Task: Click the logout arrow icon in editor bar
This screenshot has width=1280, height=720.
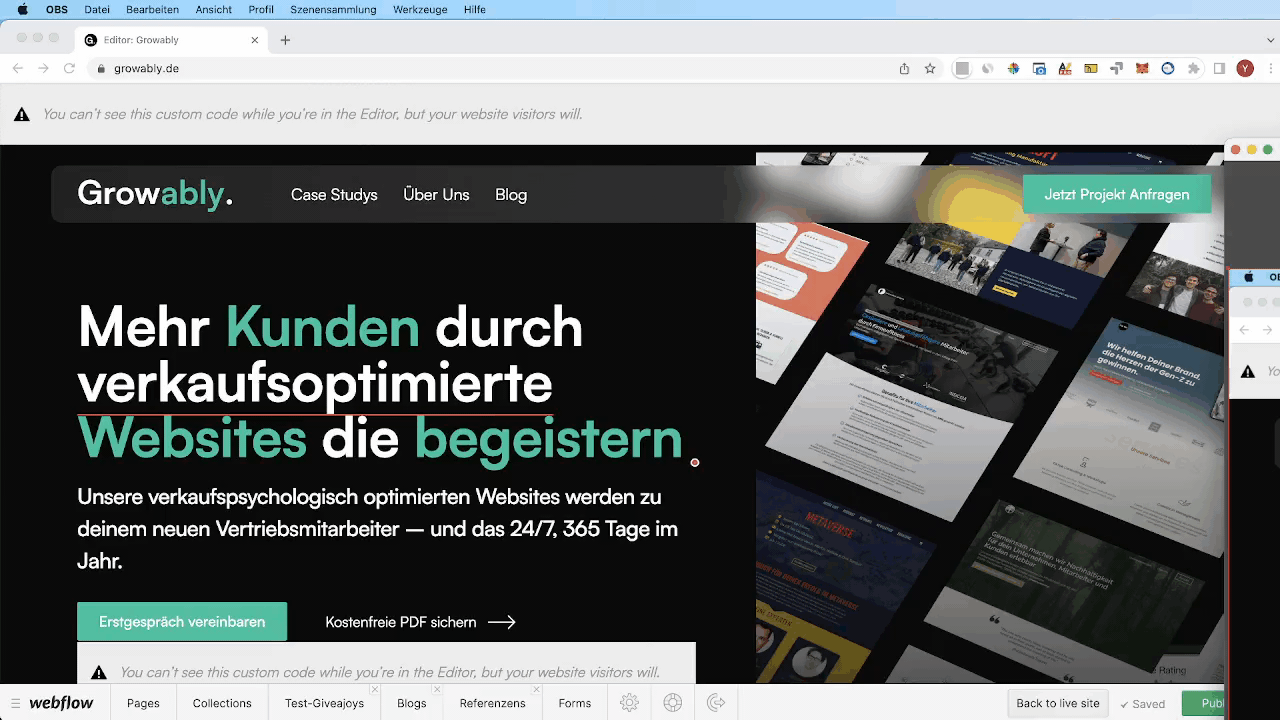Action: click(x=716, y=703)
